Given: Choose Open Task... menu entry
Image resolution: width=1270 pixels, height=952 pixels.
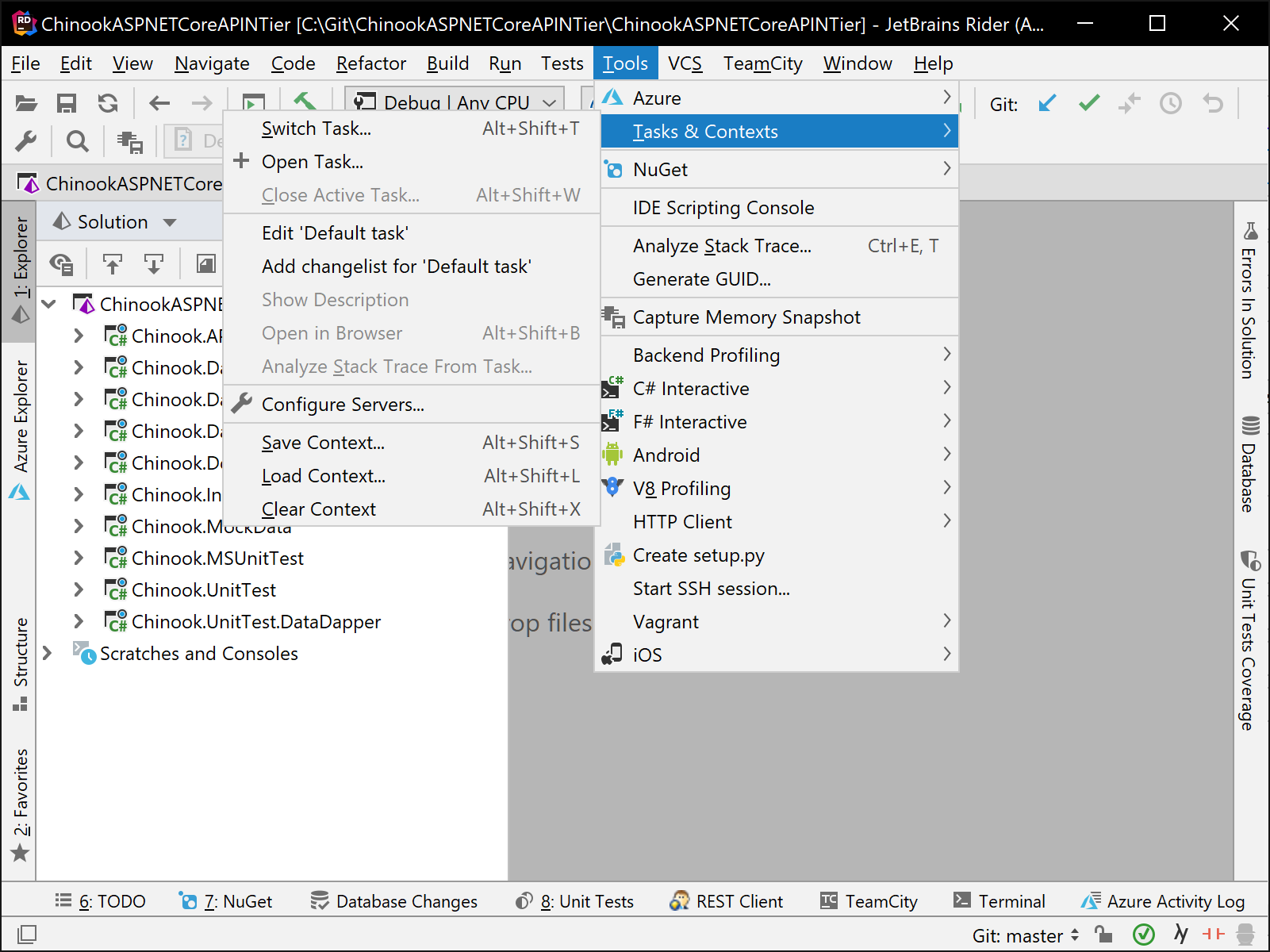Looking at the screenshot, I should (412, 161).
